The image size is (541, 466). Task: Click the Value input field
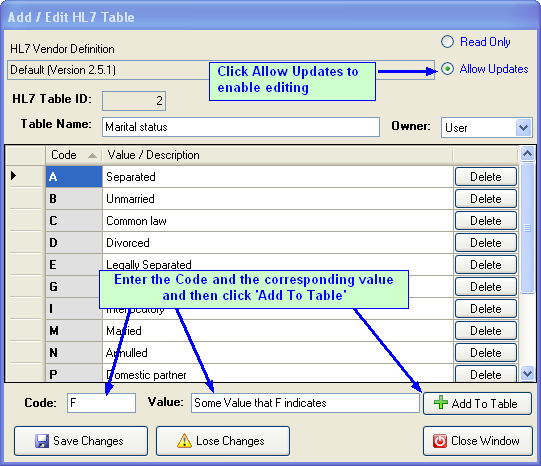pos(305,403)
